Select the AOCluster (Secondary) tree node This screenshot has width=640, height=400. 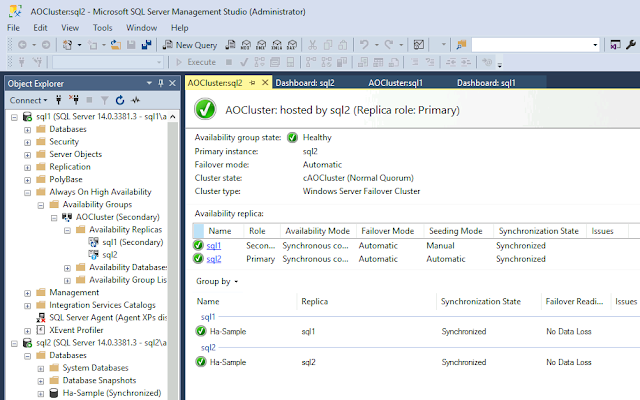[x=118, y=217]
